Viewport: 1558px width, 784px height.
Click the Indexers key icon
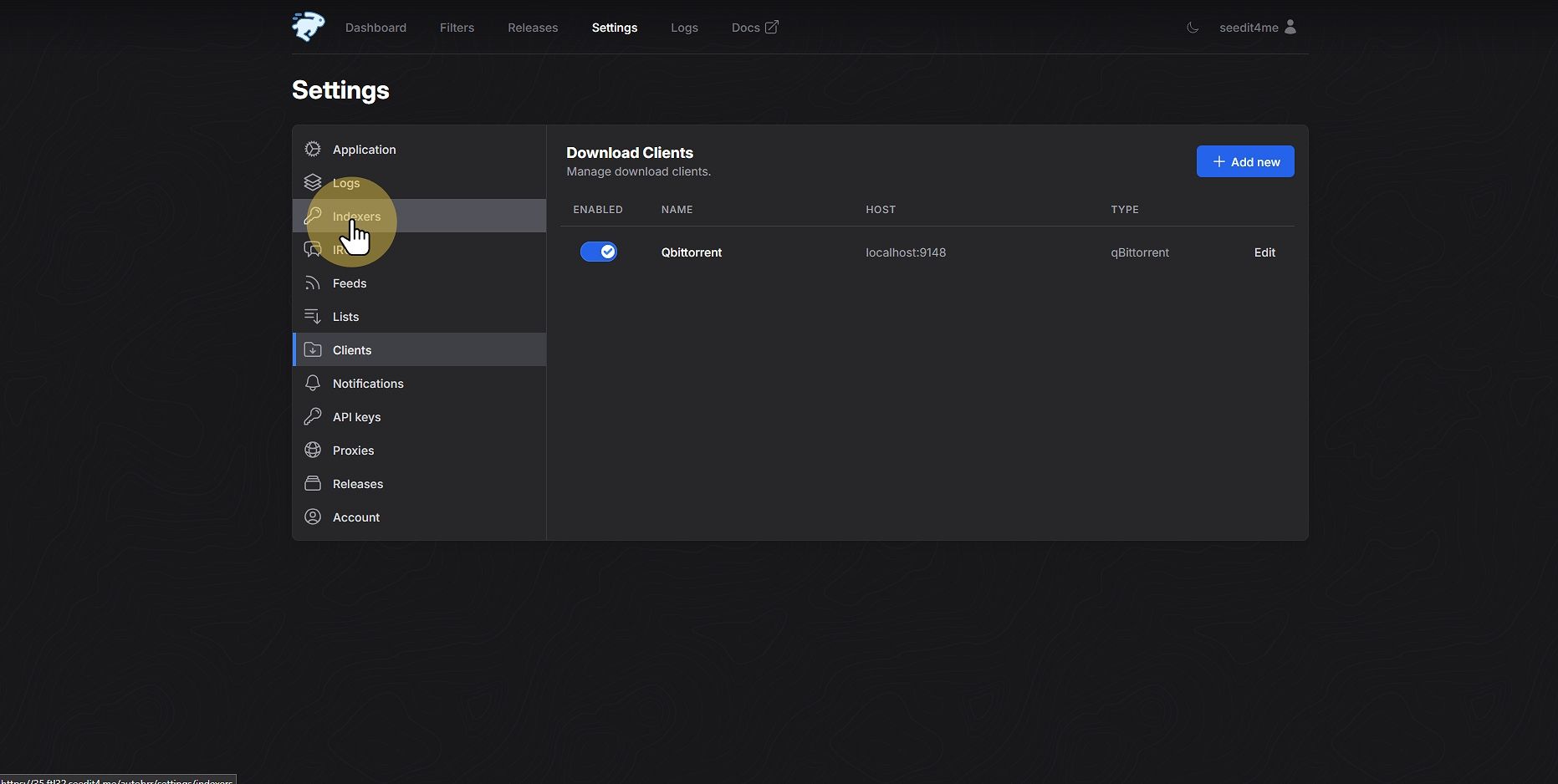click(313, 216)
